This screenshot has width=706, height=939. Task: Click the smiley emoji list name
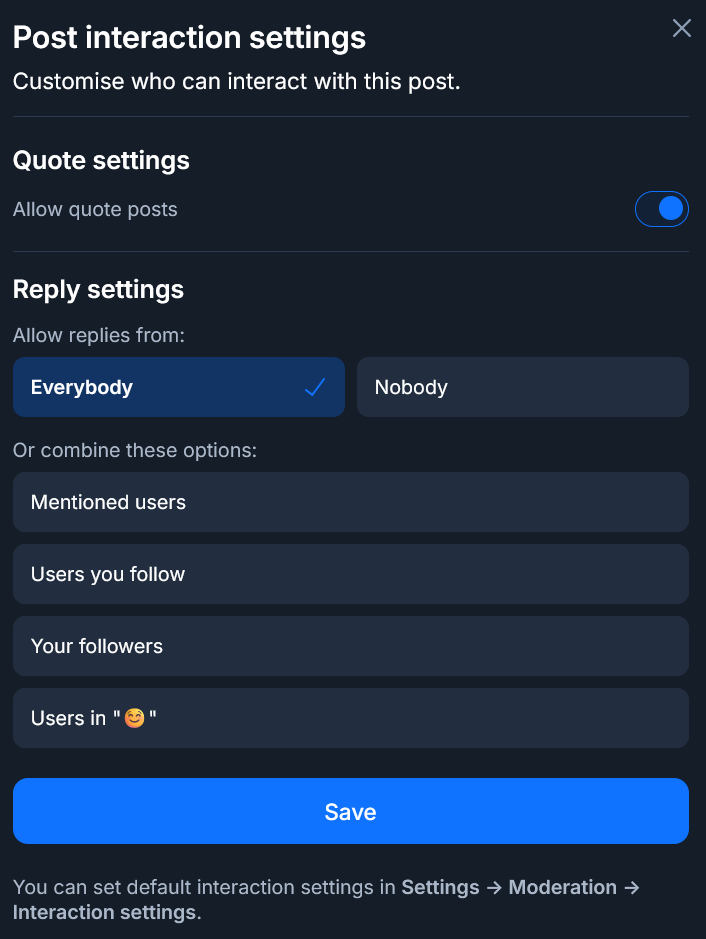coord(134,718)
